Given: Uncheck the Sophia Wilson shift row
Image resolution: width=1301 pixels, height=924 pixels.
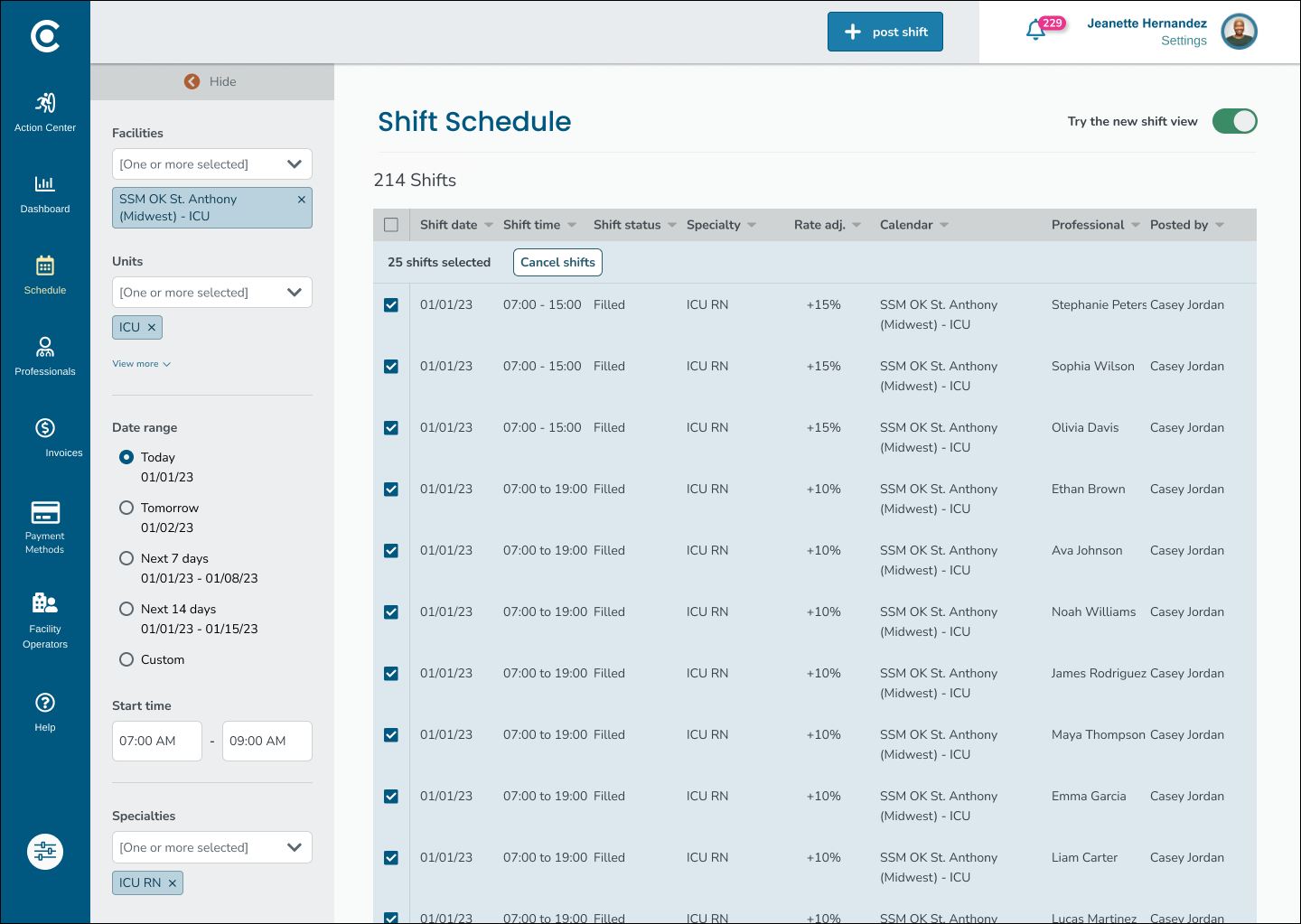Looking at the screenshot, I should coord(391,367).
